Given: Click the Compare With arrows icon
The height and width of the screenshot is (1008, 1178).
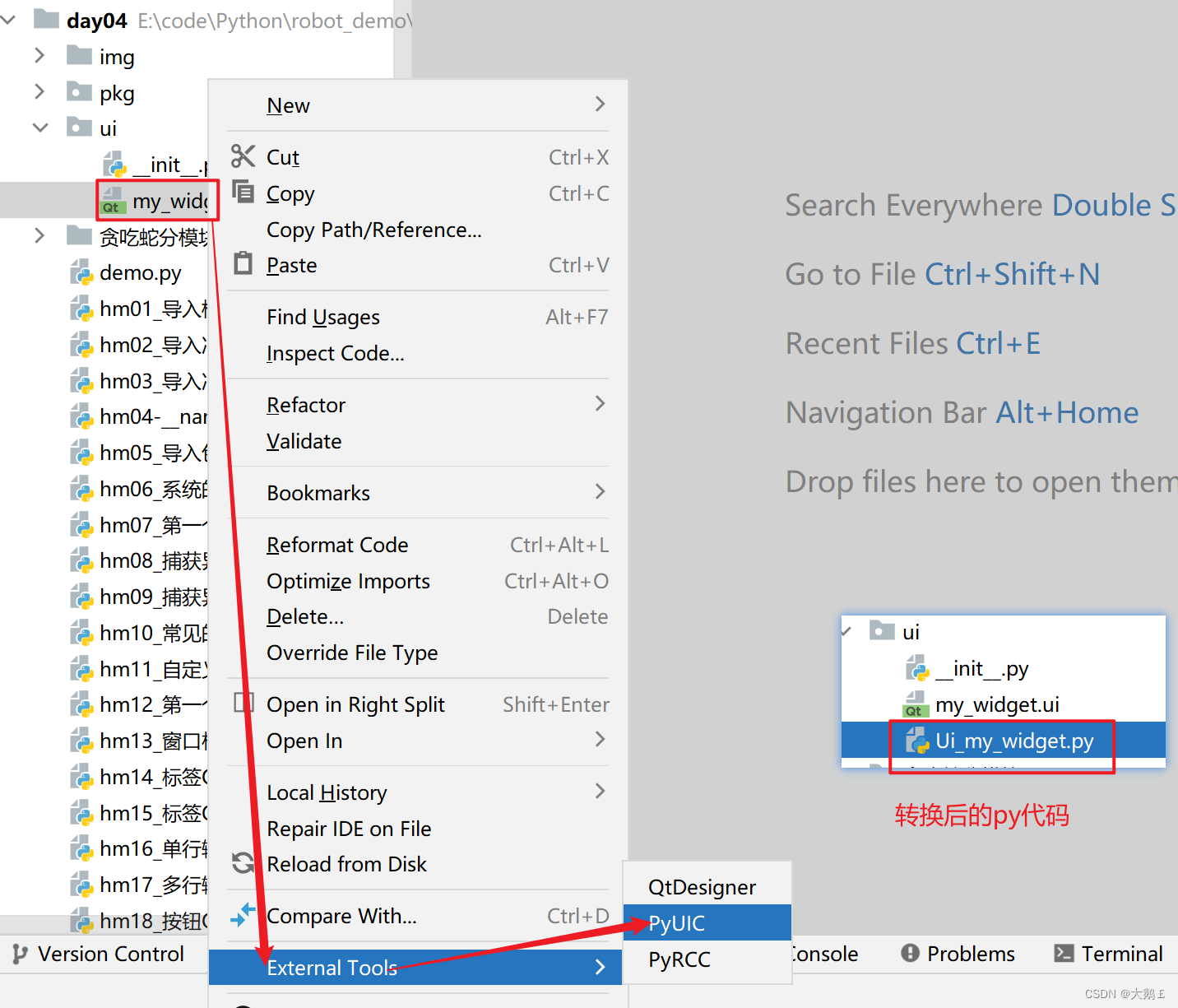Looking at the screenshot, I should 243,914.
